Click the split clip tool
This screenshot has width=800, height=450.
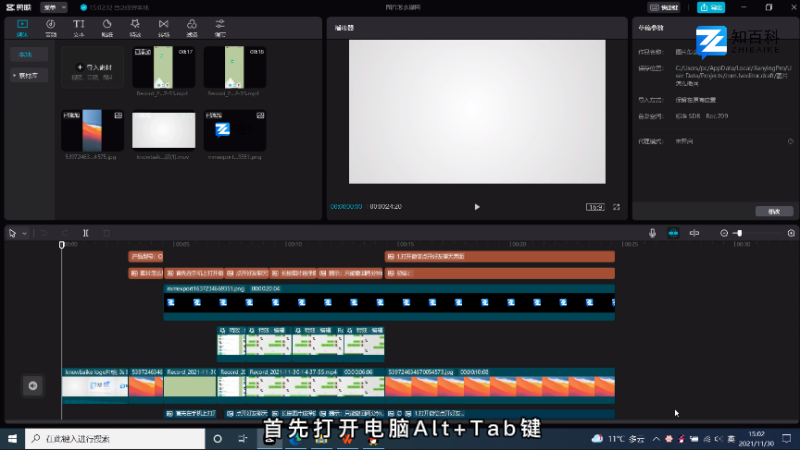point(86,233)
